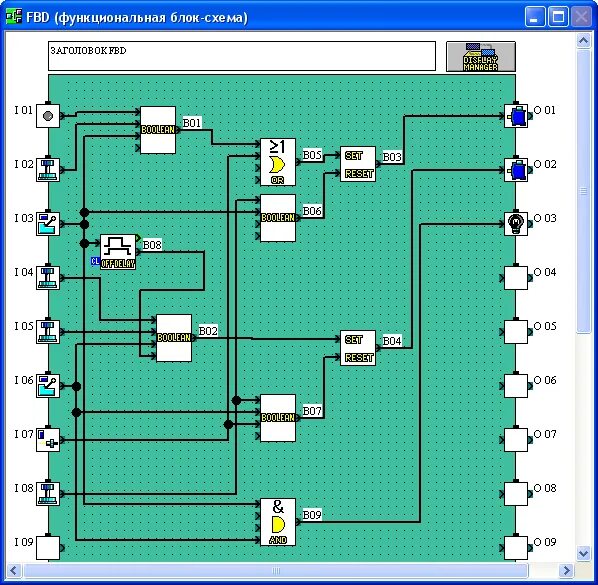598x585 pixels.
Task: Click the B02 block label
Action: 208,331
